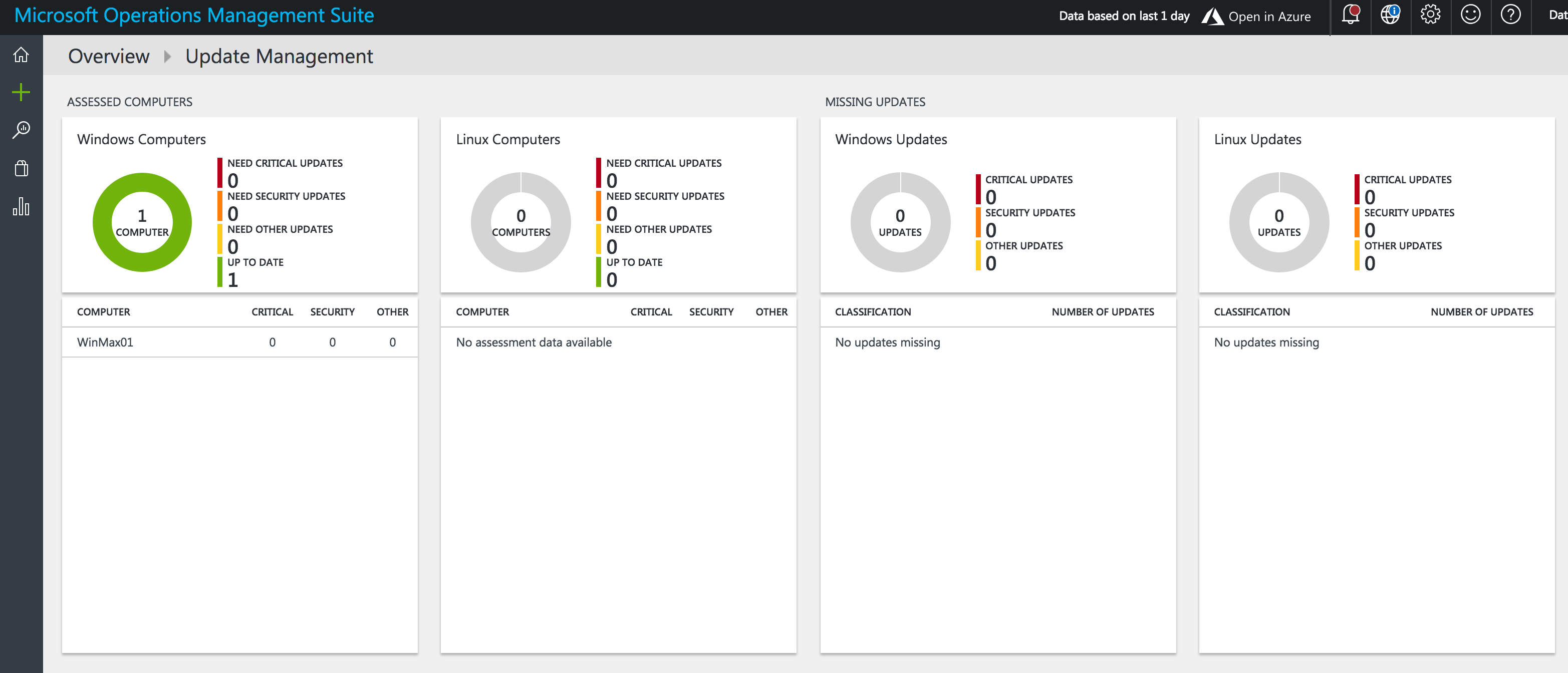The image size is (1568, 673).
Task: Open the notifications bell icon
Action: (x=1351, y=15)
